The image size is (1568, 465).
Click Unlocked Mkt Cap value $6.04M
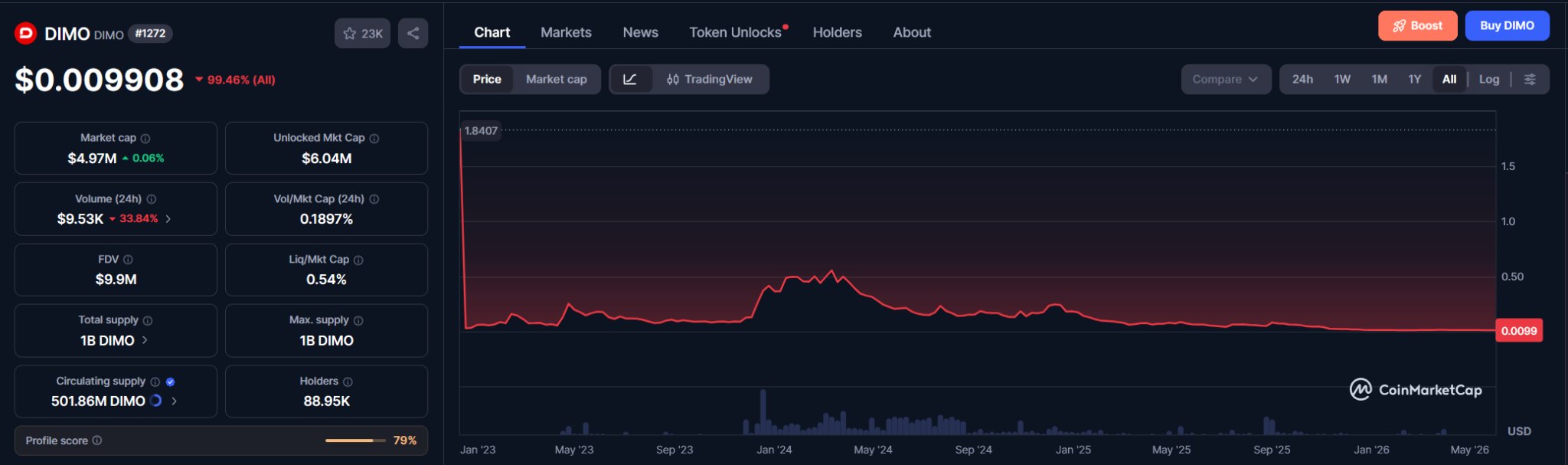(x=327, y=159)
